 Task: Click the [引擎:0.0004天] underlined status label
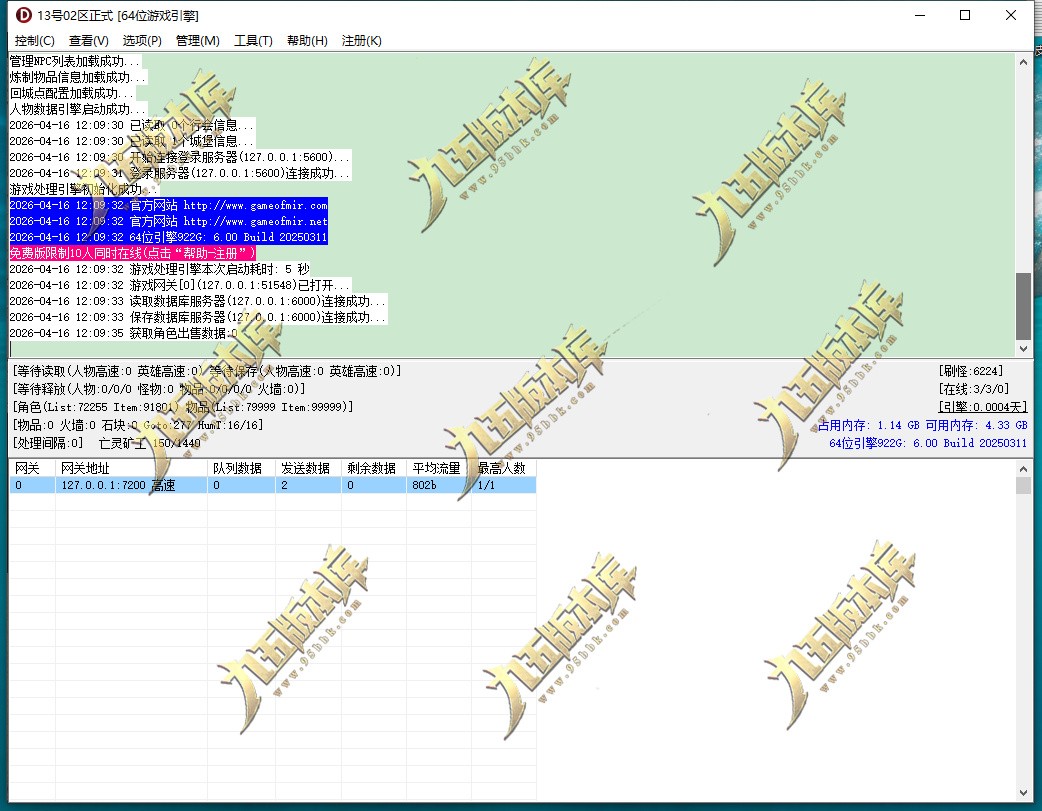[983, 407]
